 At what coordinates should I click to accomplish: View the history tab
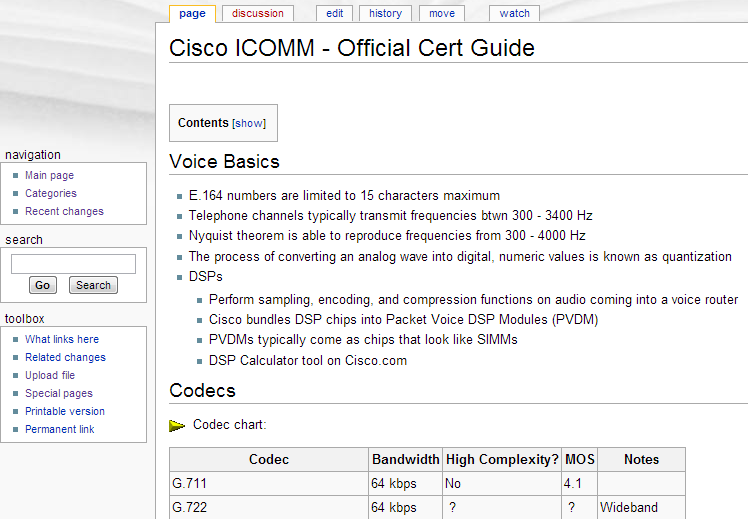click(385, 13)
